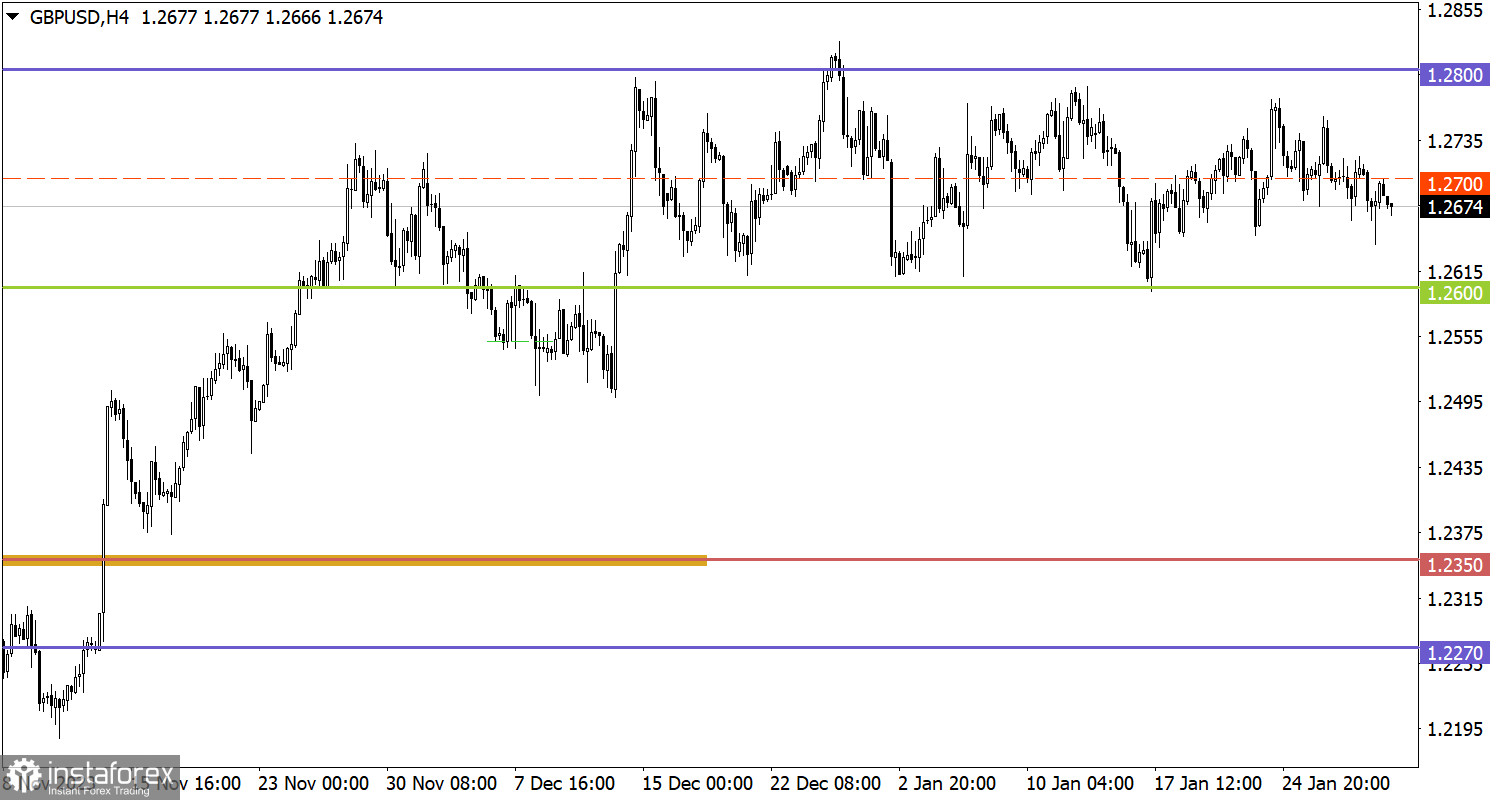This screenshot has height=800, width=1500.
Task: Click the 1.2555 price axis value
Action: click(x=1455, y=337)
